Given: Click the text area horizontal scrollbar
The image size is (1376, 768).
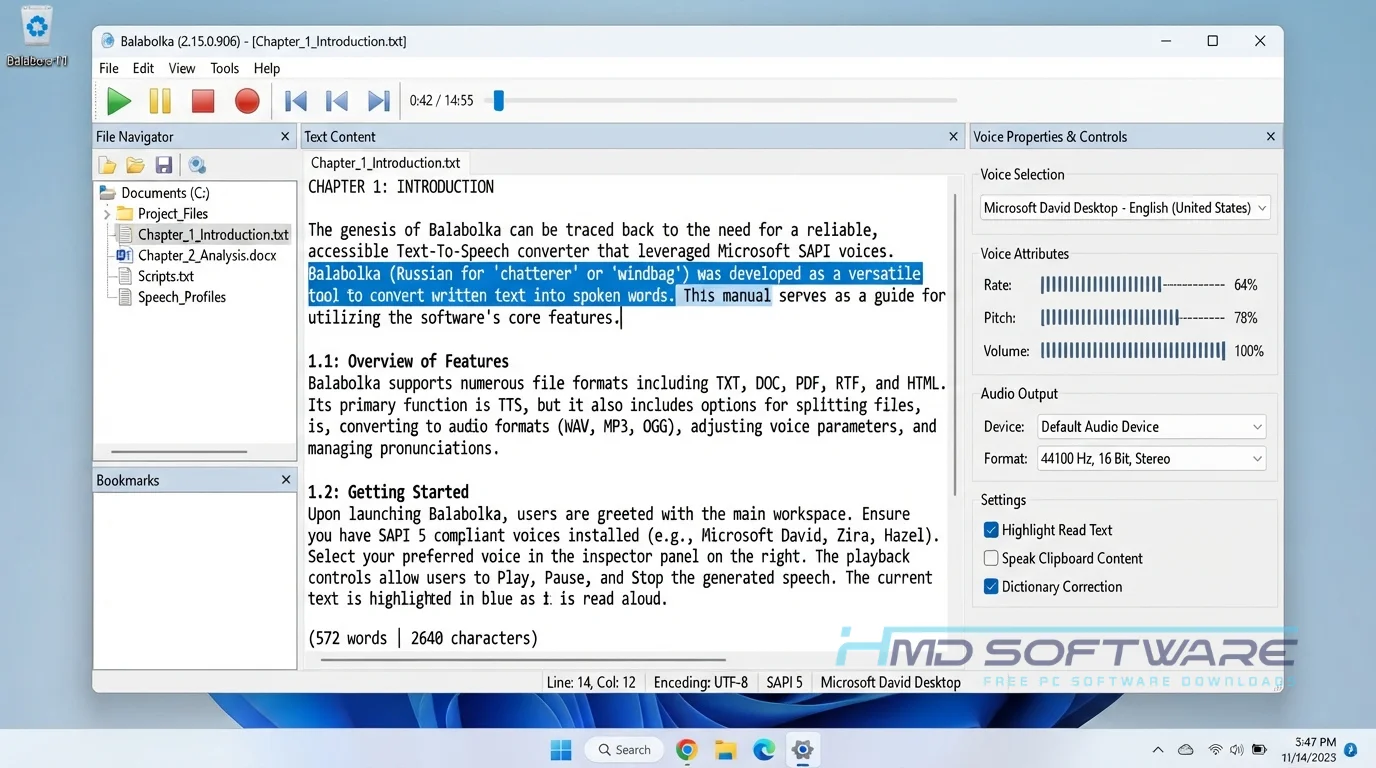Looking at the screenshot, I should coord(521,660).
